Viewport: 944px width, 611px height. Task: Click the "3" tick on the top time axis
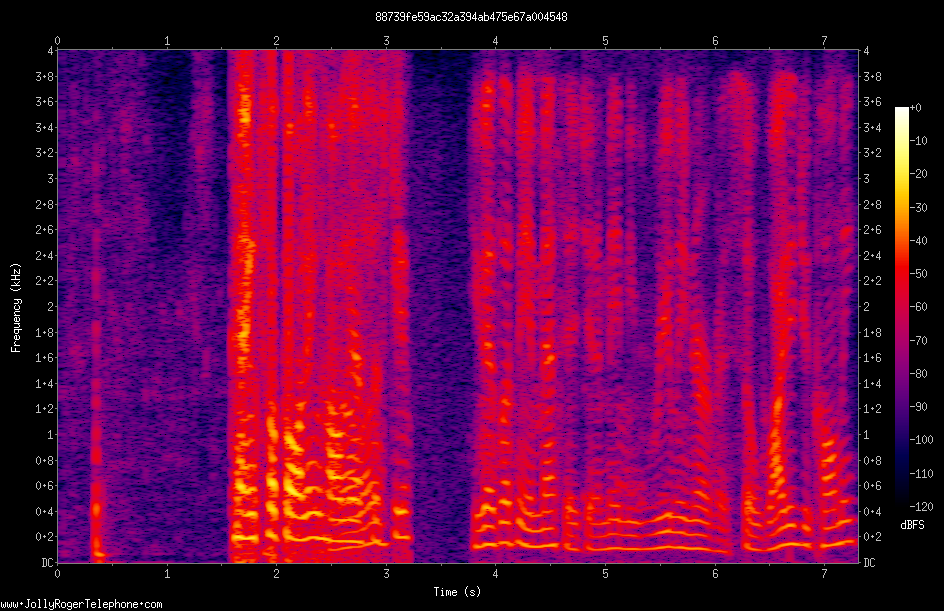[386, 41]
